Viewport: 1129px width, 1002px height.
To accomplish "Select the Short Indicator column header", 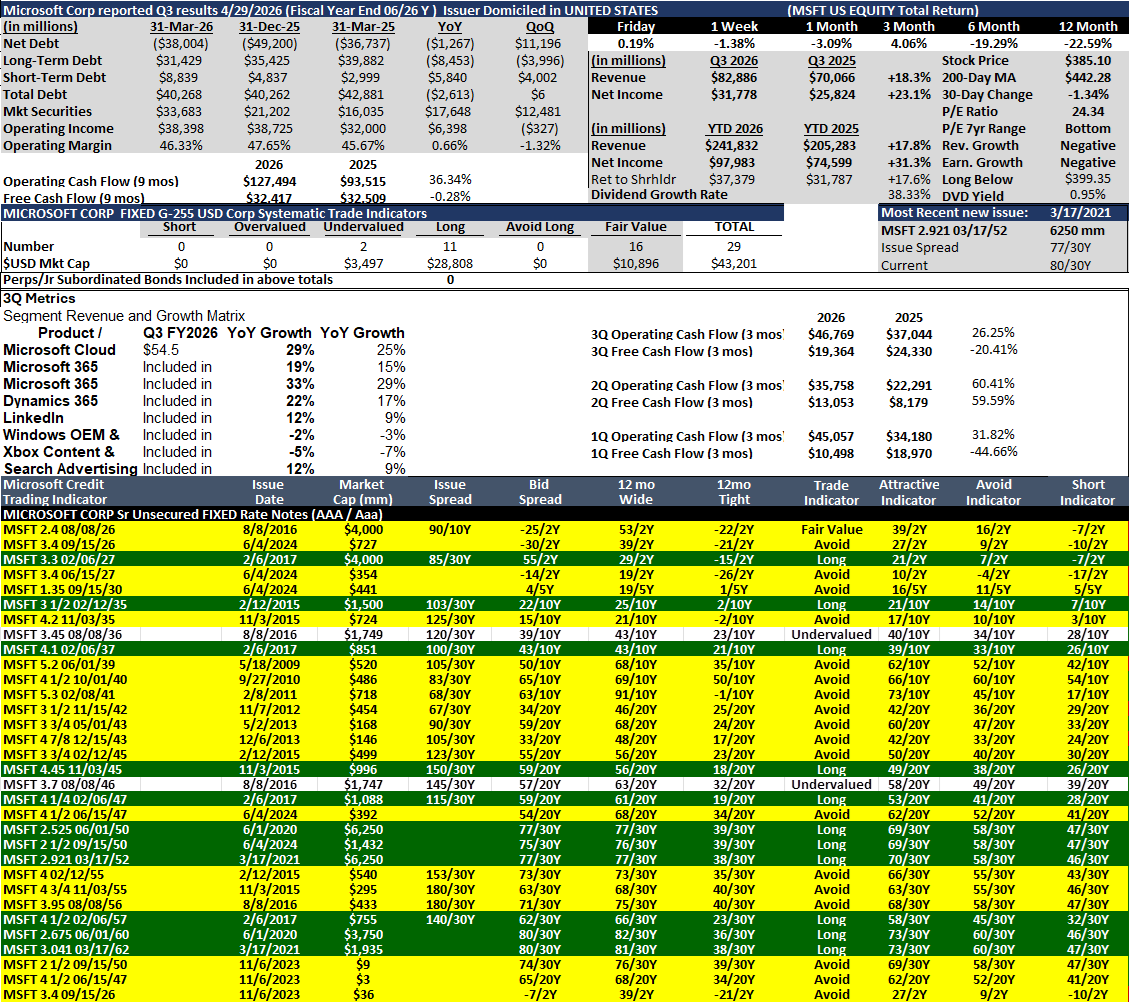I will click(x=1087, y=492).
